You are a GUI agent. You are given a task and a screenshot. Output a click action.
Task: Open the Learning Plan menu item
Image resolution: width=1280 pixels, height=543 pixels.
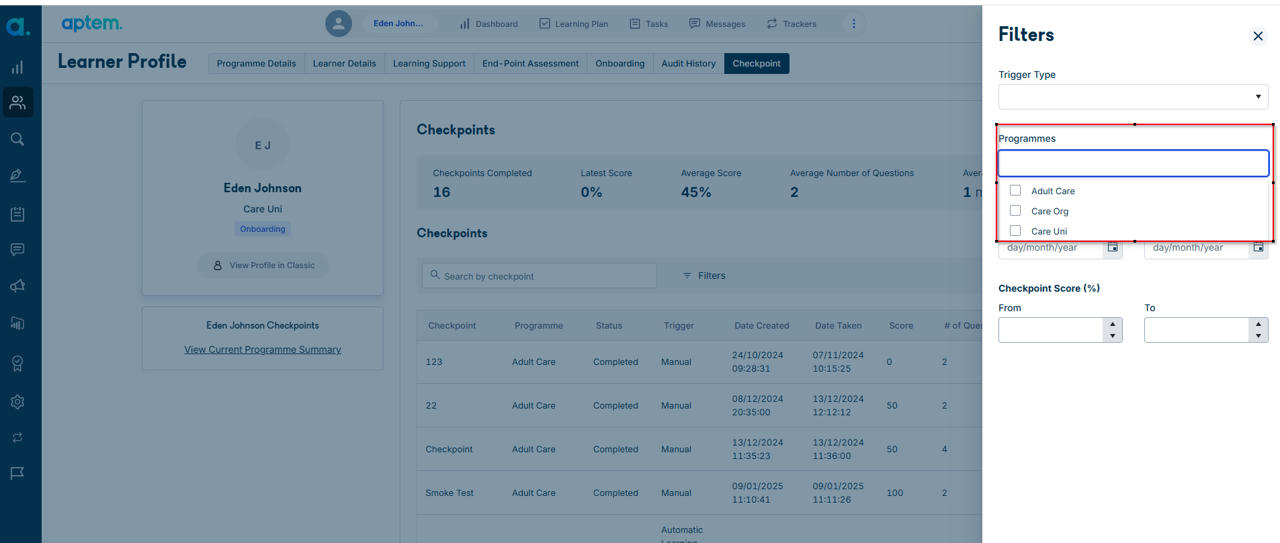click(x=574, y=24)
